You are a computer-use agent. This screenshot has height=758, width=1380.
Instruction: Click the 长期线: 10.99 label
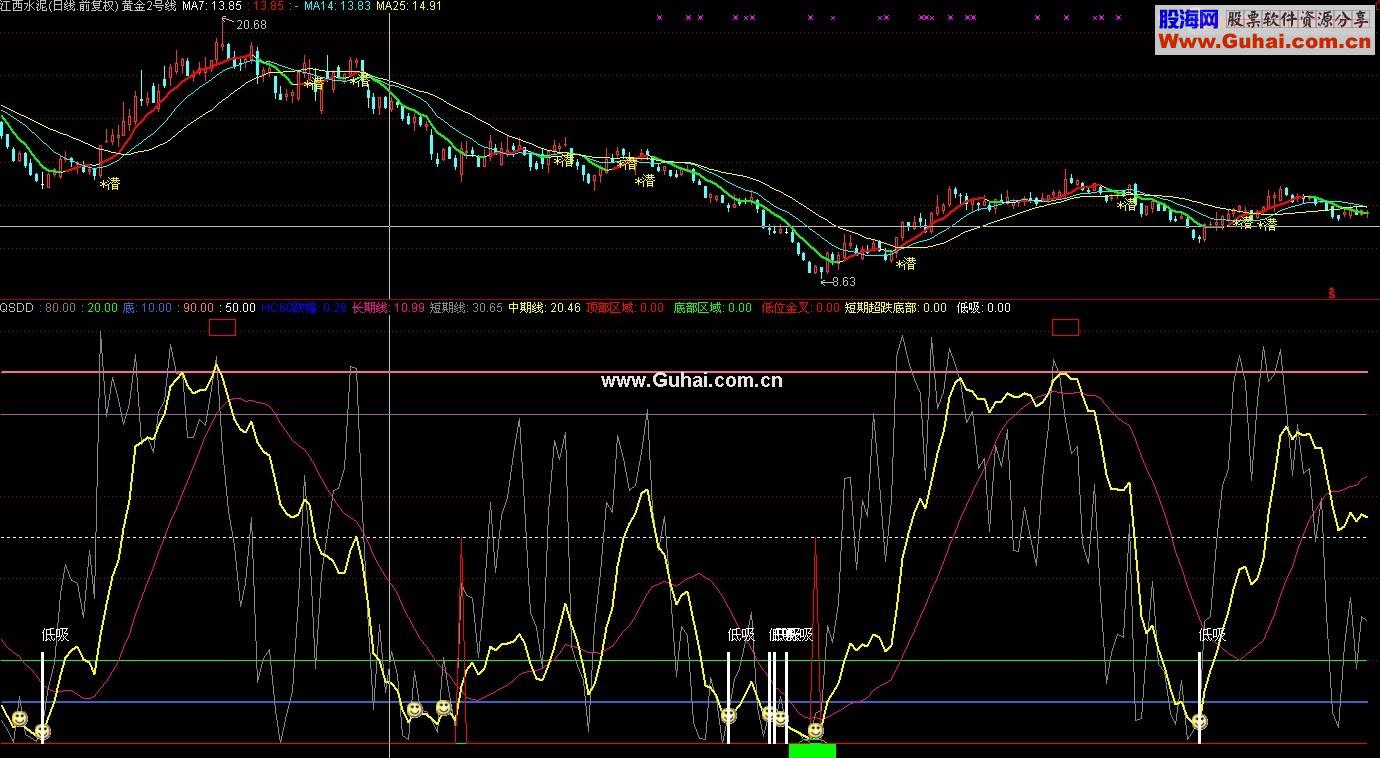coord(388,308)
